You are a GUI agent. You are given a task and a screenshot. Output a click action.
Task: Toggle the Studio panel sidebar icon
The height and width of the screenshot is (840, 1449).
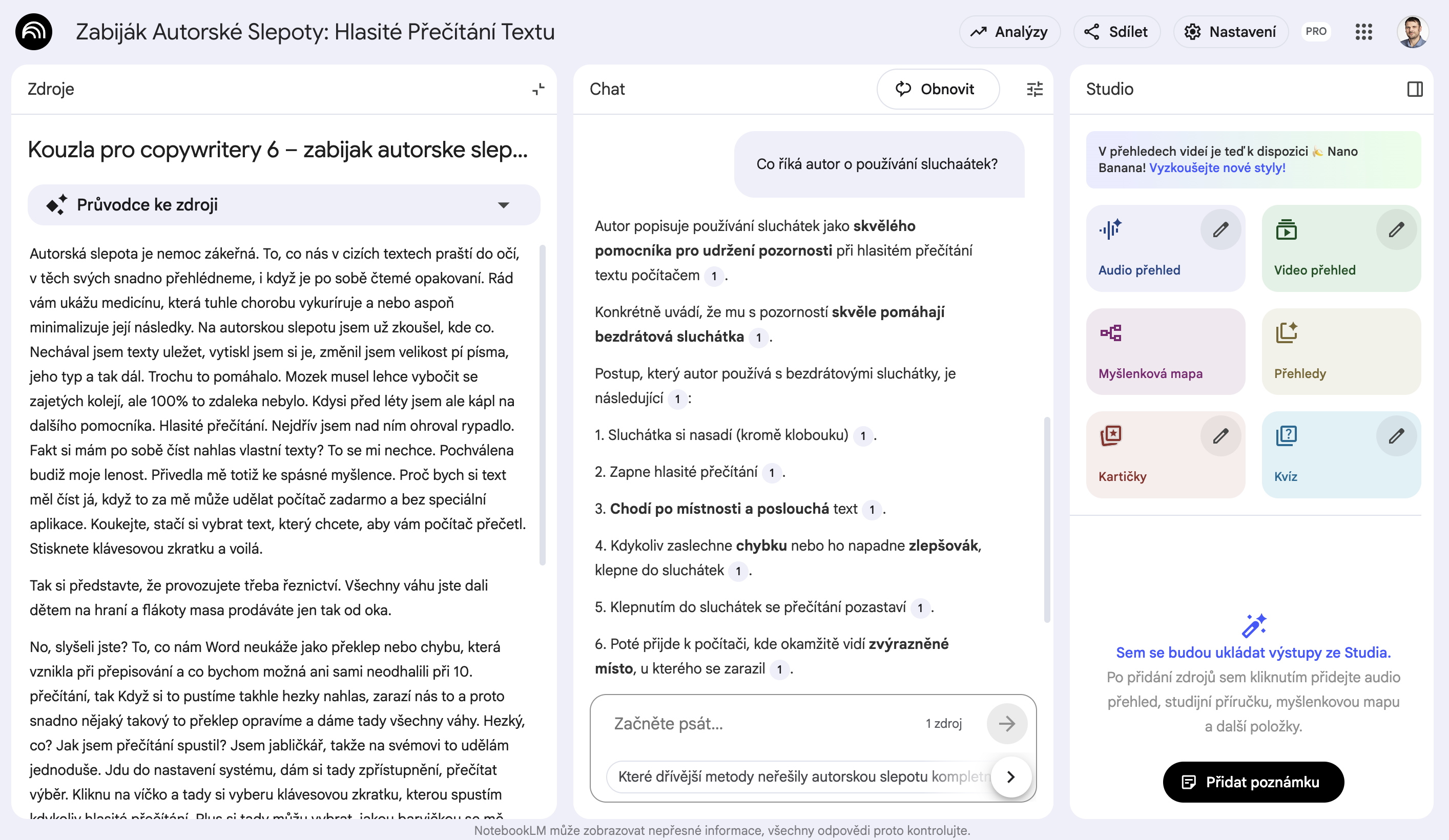click(x=1415, y=89)
